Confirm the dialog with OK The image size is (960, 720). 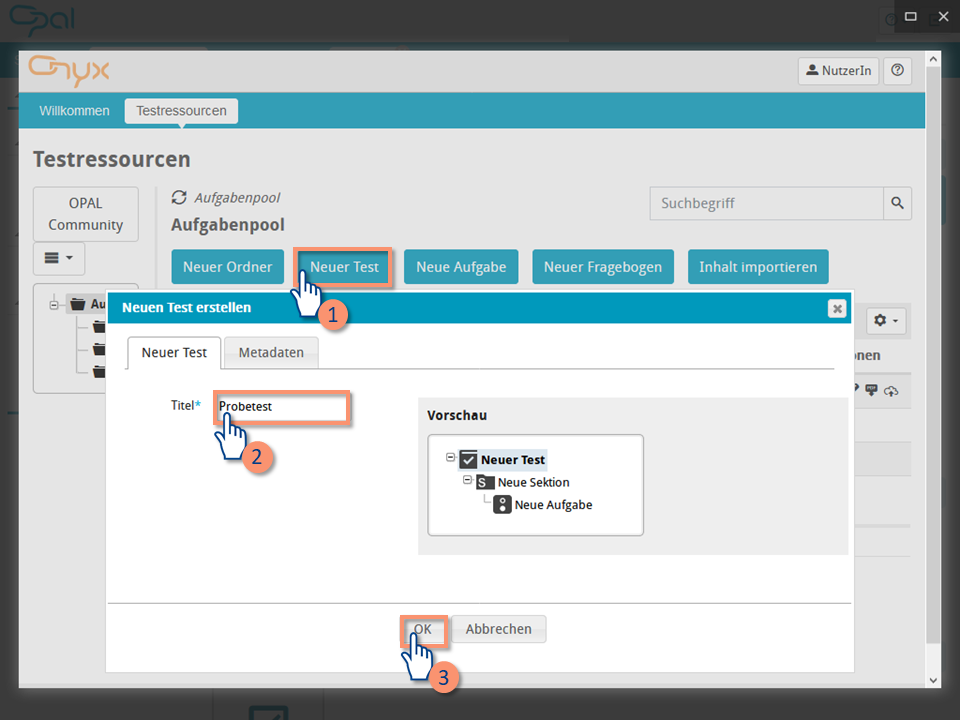423,629
